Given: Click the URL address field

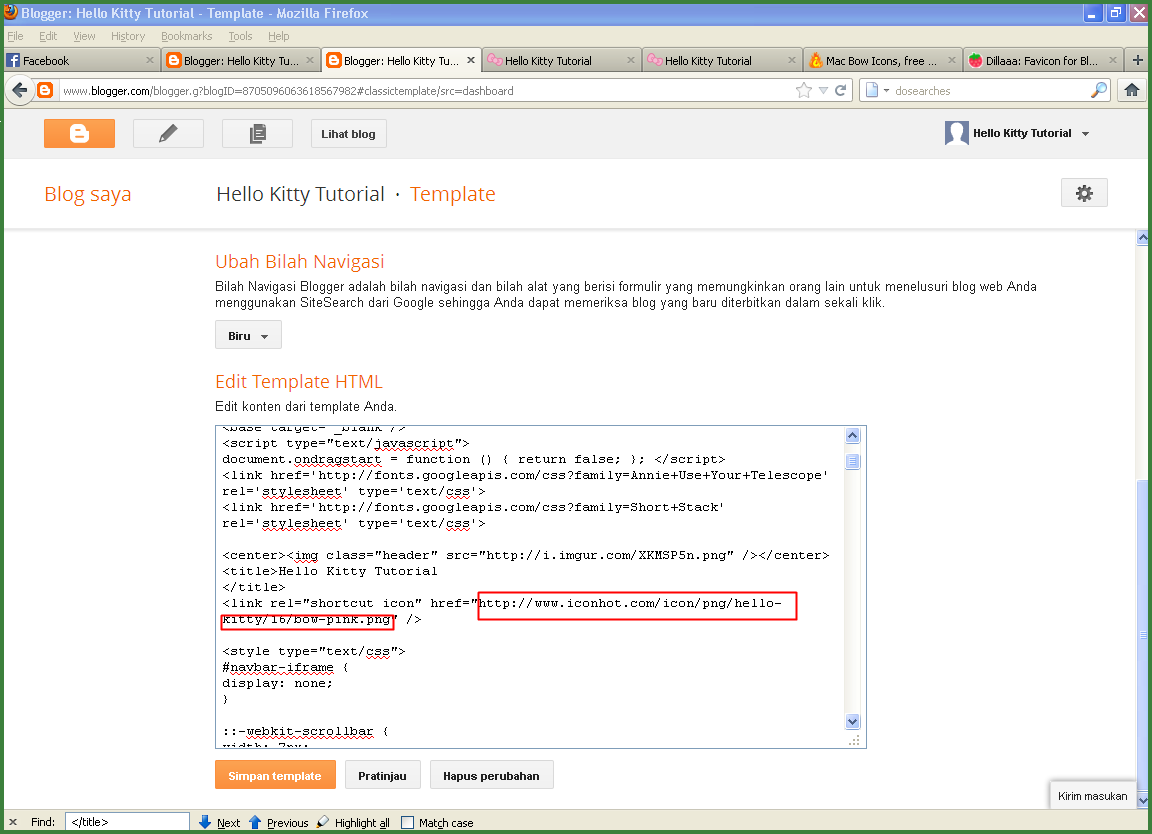Looking at the screenshot, I should [x=426, y=90].
